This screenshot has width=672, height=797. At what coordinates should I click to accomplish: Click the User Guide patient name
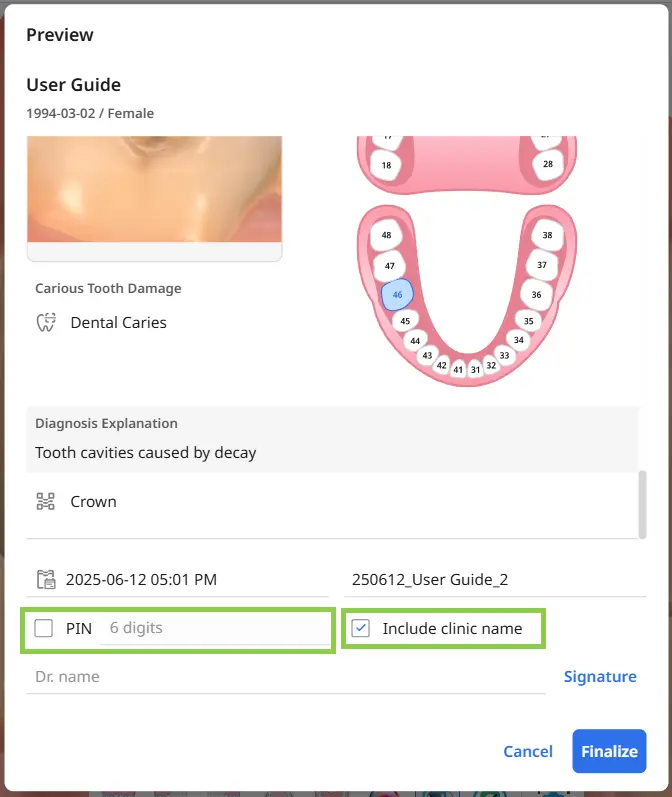pos(74,84)
